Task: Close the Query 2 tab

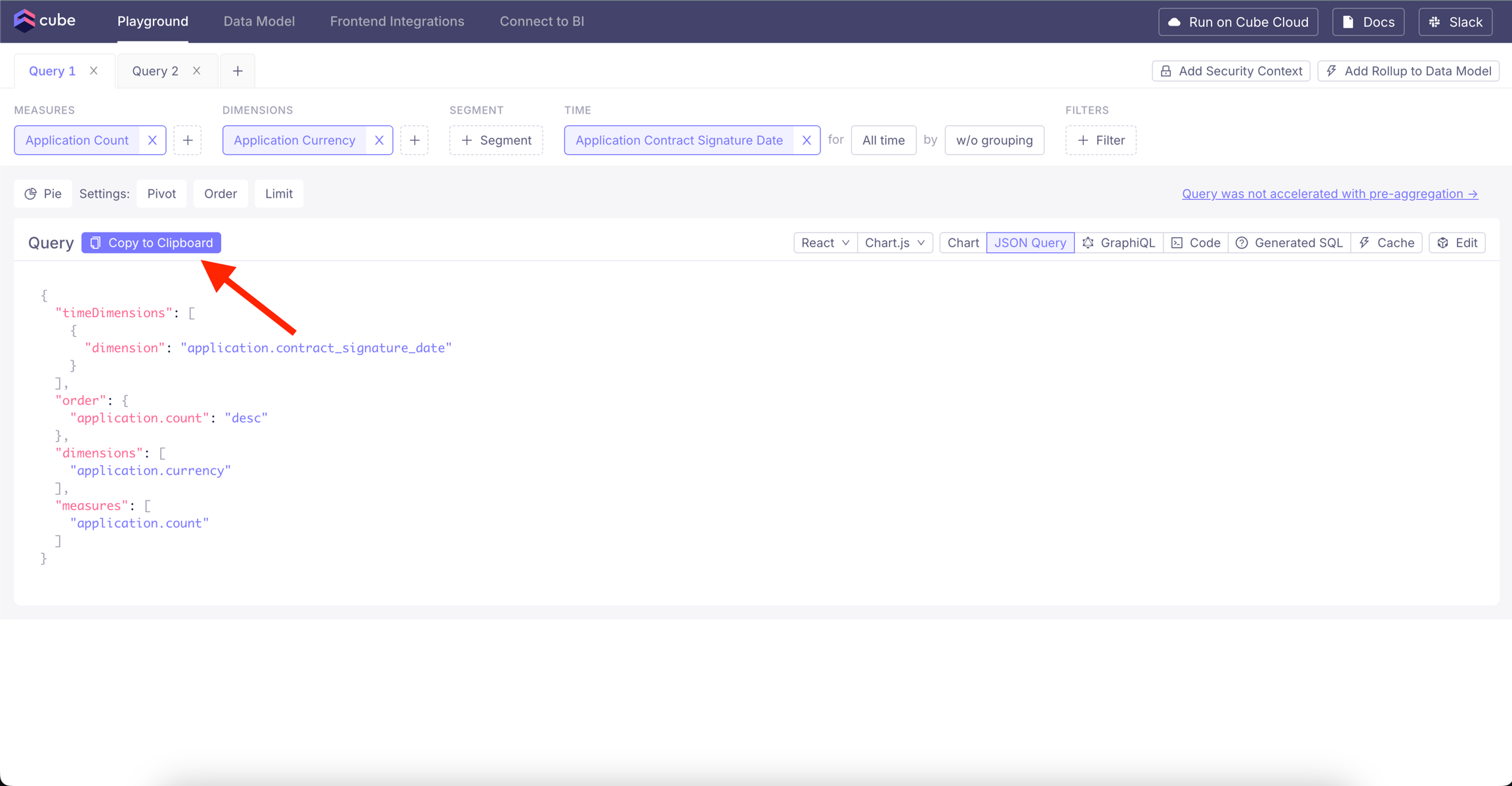Action: pos(197,71)
